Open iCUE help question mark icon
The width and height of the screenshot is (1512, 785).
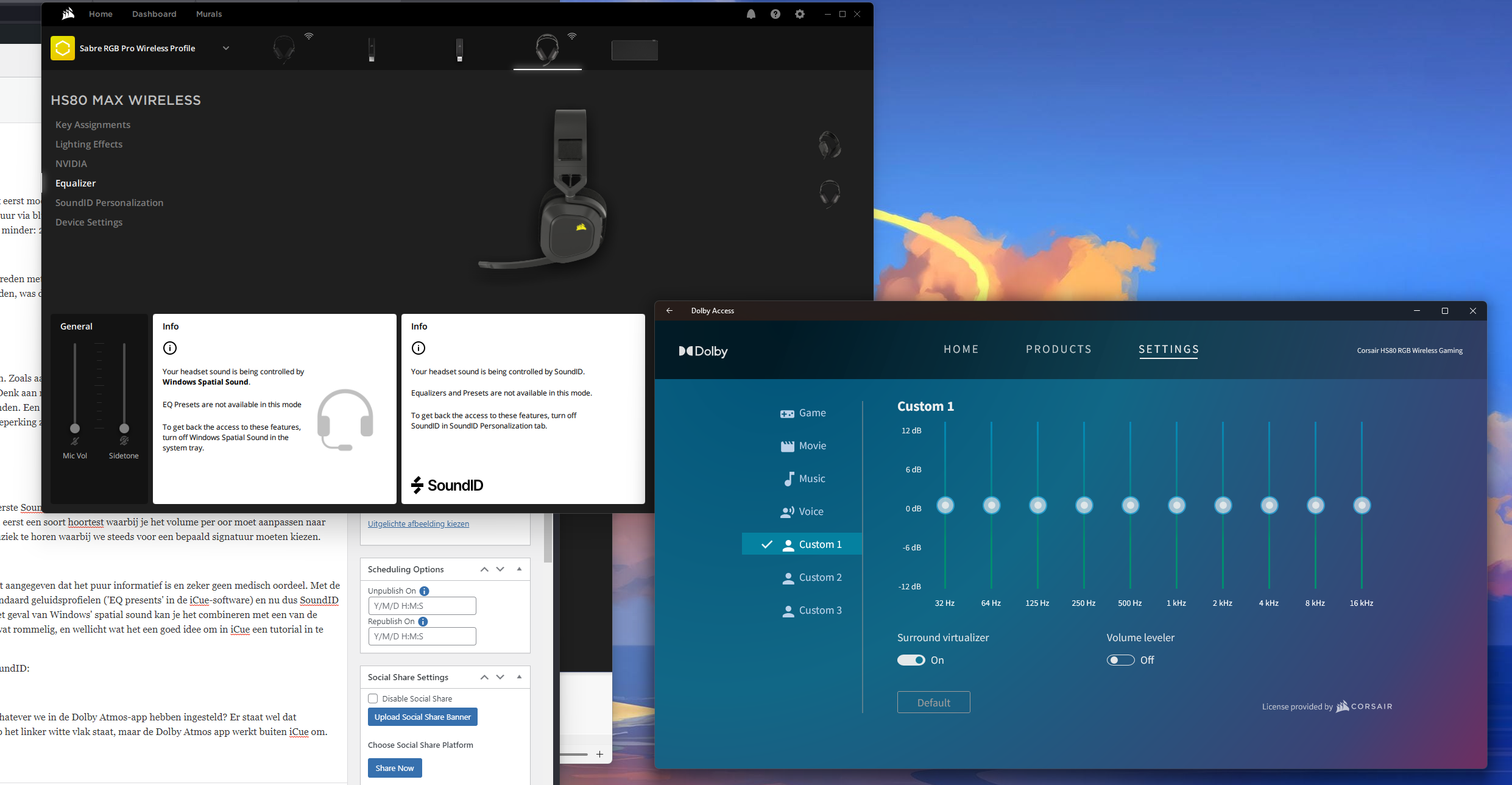click(775, 14)
